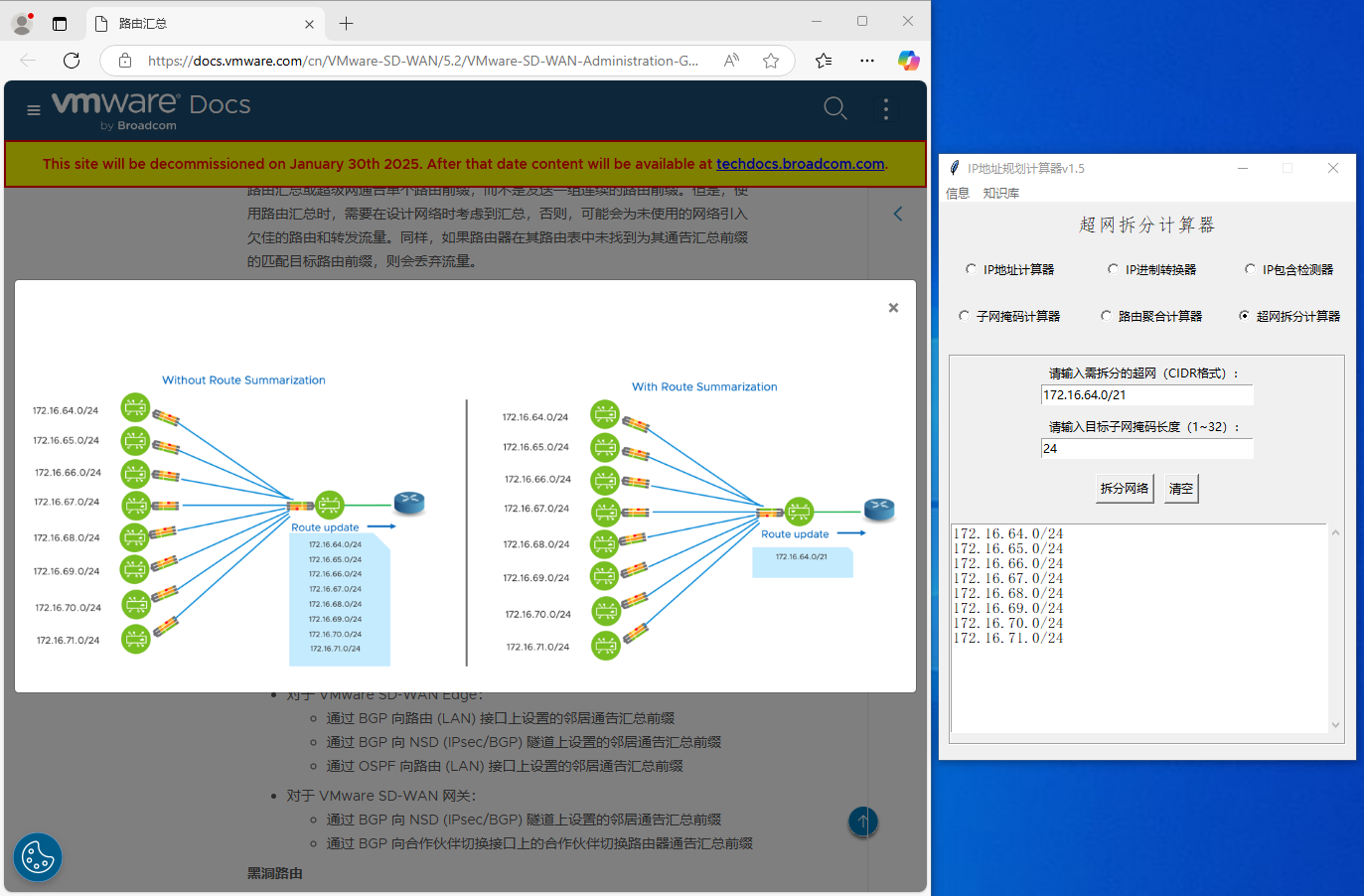Screen dimensions: 1364x896
Task: Open the tab actions menu icon
Action: 60,24
